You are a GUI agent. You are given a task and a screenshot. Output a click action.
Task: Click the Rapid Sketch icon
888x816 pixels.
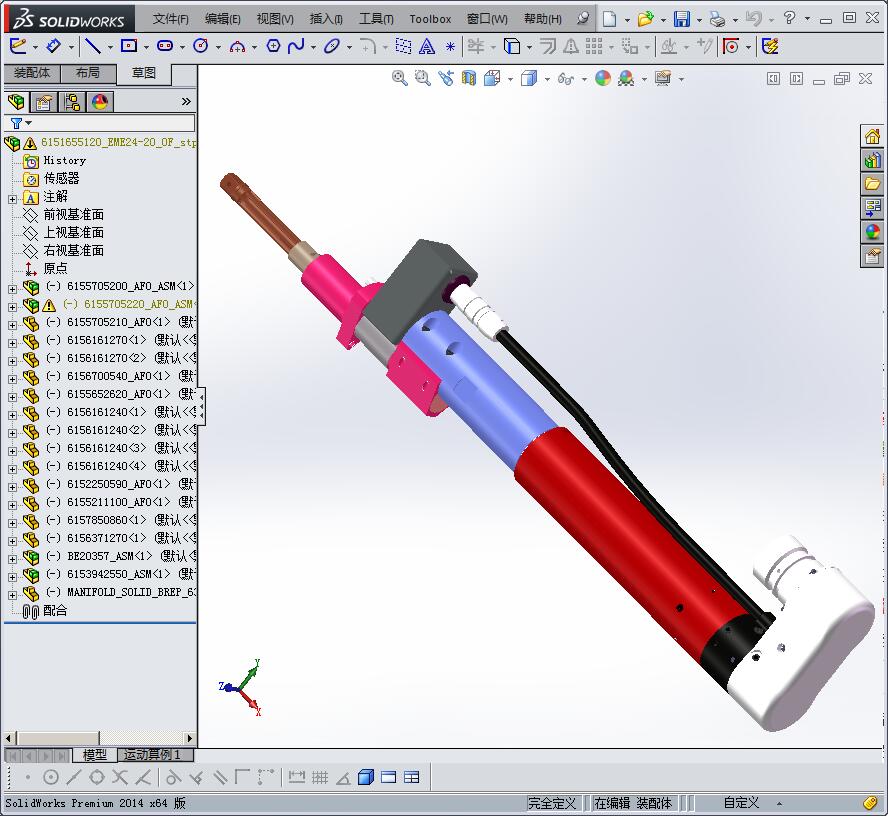(x=770, y=46)
